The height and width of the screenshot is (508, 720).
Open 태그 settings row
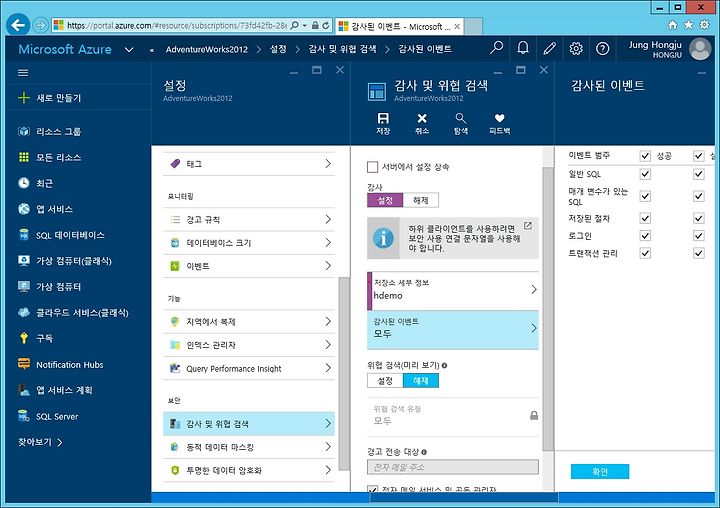point(249,164)
